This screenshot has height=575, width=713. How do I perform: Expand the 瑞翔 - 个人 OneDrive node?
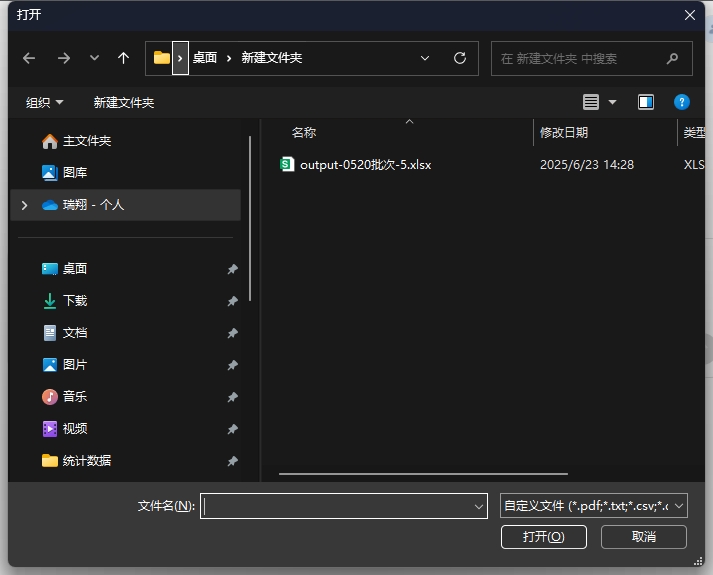click(x=25, y=205)
